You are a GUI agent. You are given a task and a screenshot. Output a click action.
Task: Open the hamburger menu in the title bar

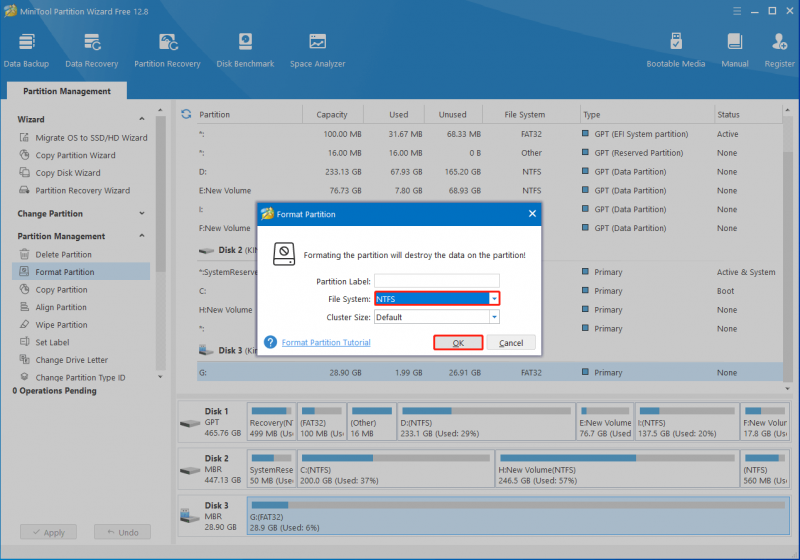coord(737,11)
